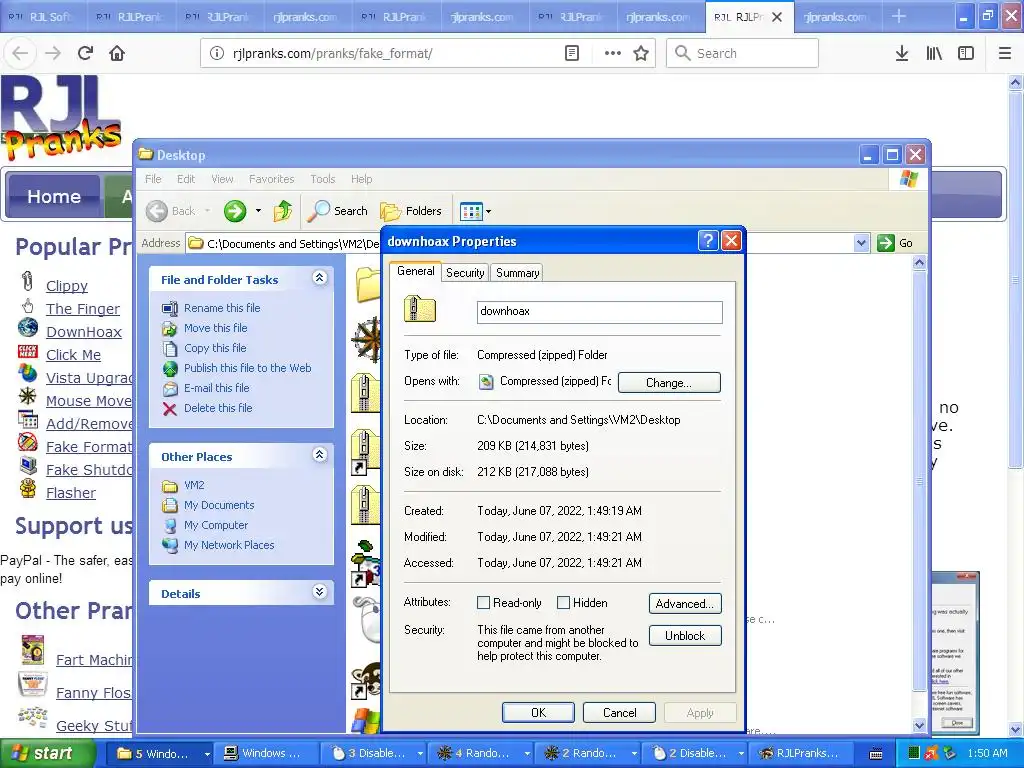
Task: Open Firefox library icon
Action: [x=934, y=53]
